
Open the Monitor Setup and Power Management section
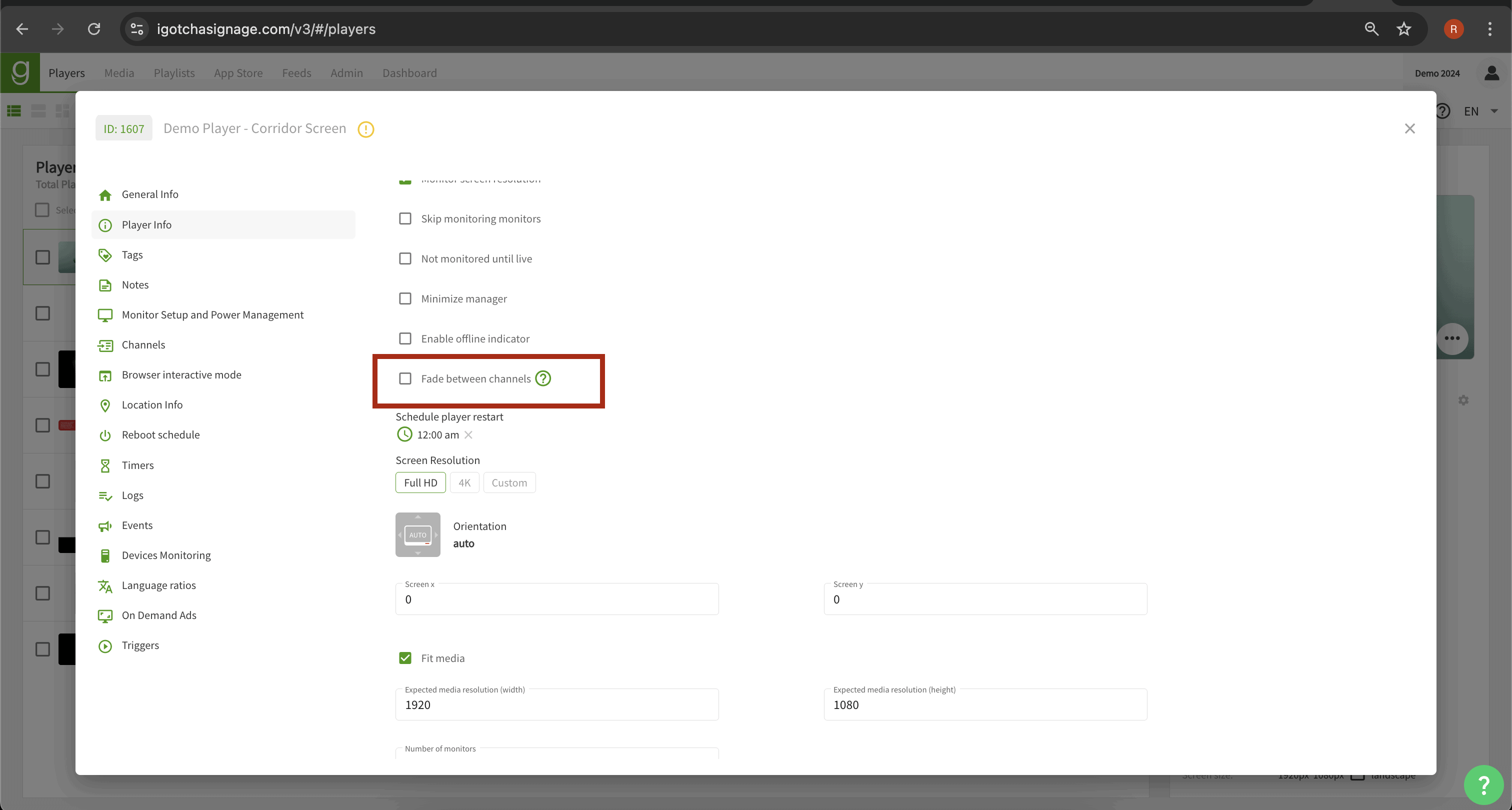212,314
